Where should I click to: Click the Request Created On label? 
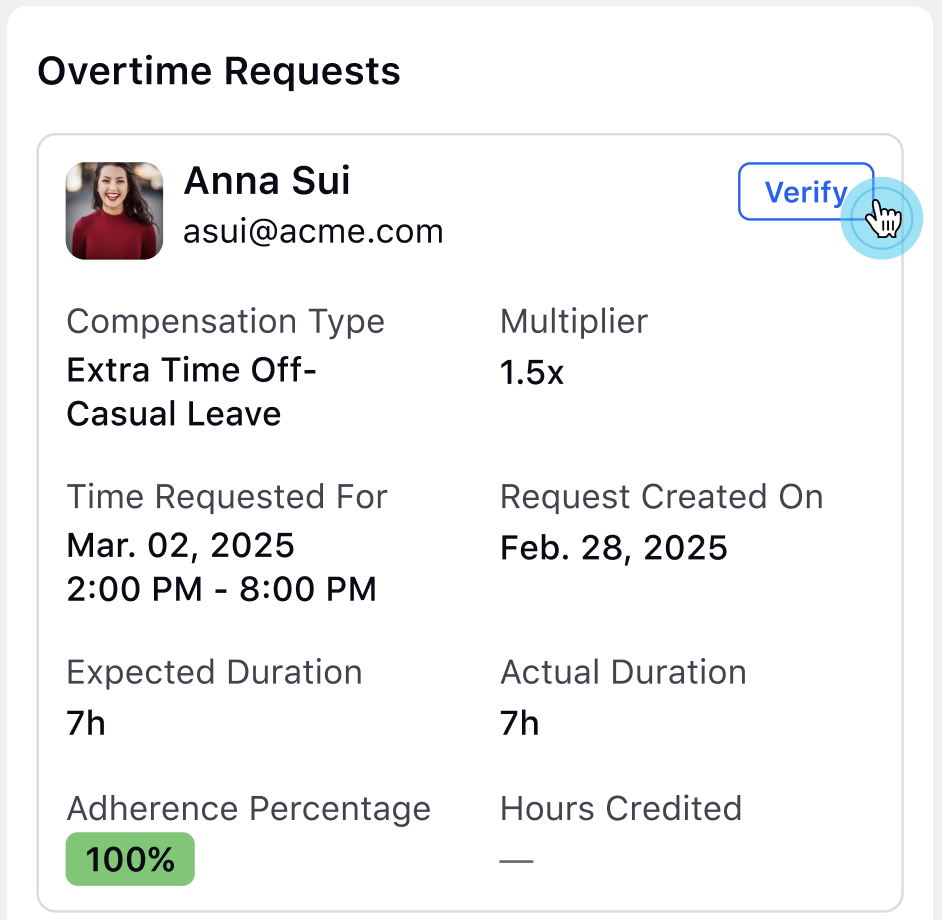[x=661, y=497]
